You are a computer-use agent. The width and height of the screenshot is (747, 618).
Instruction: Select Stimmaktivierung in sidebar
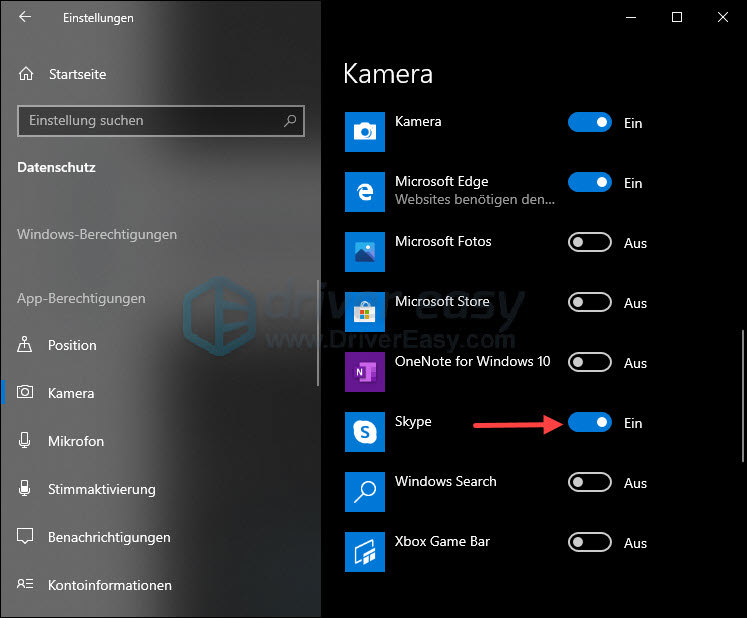point(101,489)
